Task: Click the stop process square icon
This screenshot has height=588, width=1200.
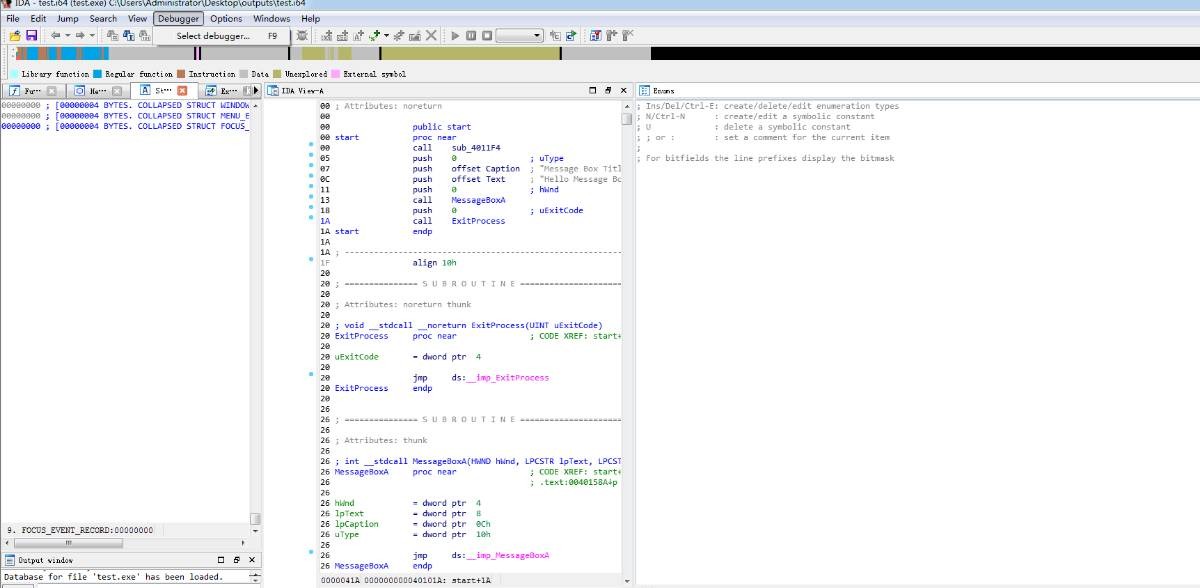Action: pos(487,35)
